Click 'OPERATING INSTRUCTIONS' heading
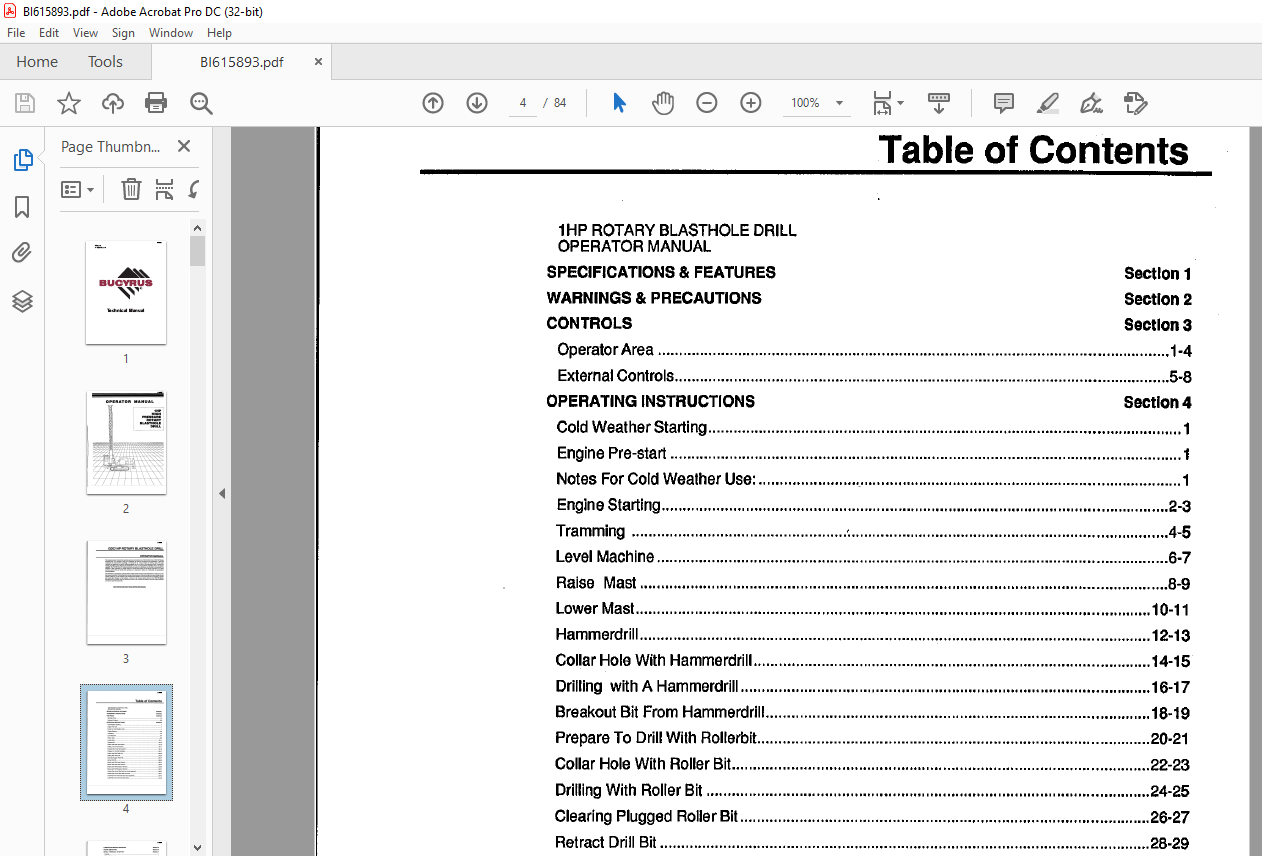This screenshot has height=856, width=1262. (x=651, y=402)
